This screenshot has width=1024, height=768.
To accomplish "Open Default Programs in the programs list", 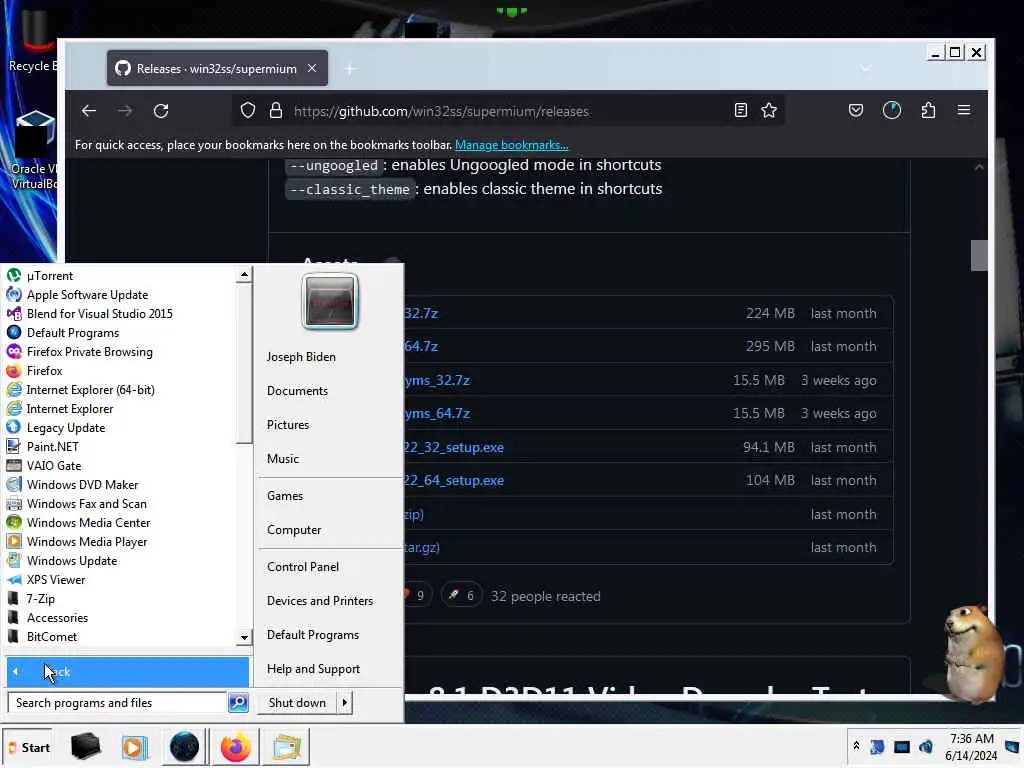I will 72,332.
